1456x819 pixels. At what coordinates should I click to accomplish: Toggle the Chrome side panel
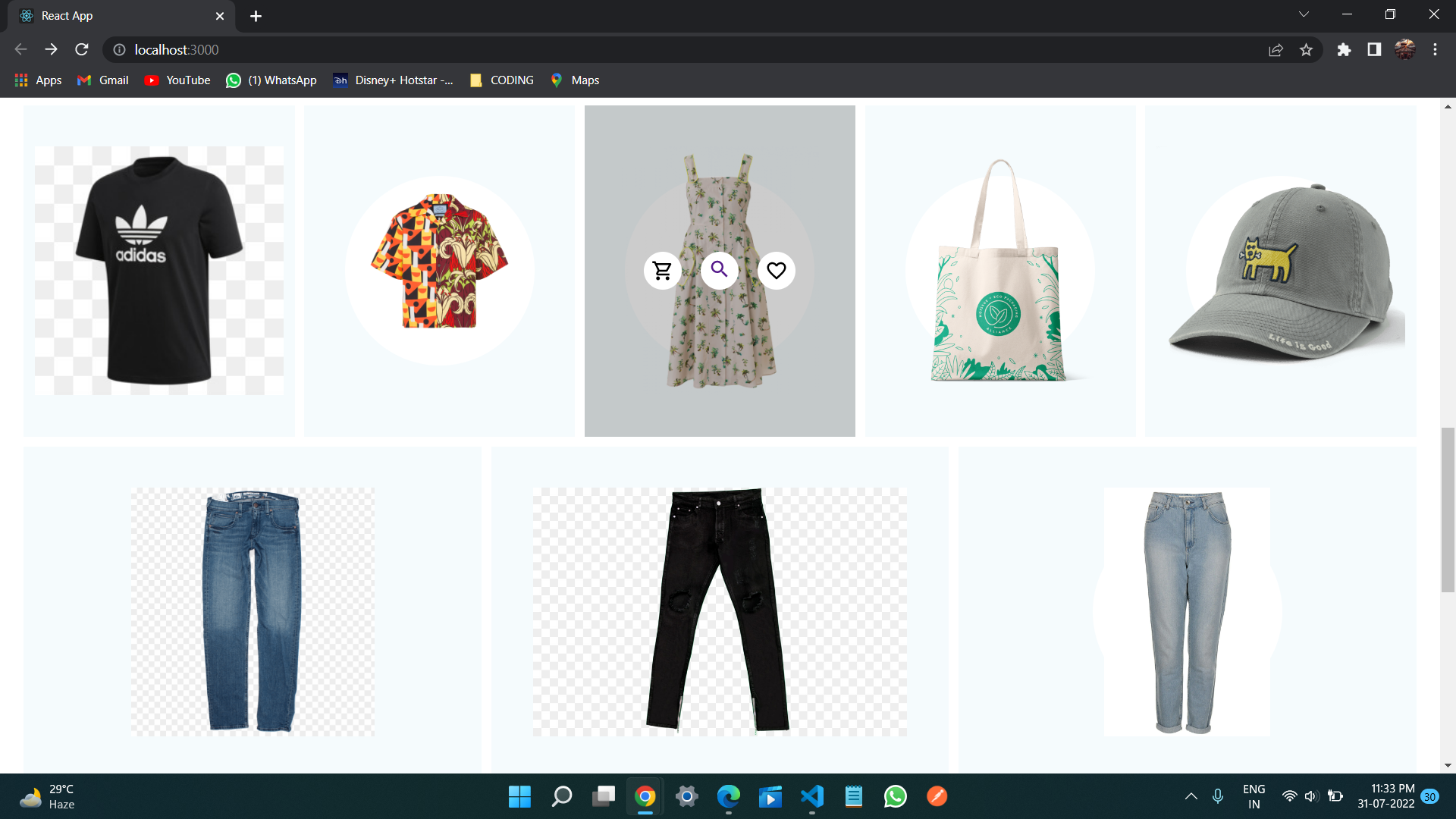(x=1374, y=49)
